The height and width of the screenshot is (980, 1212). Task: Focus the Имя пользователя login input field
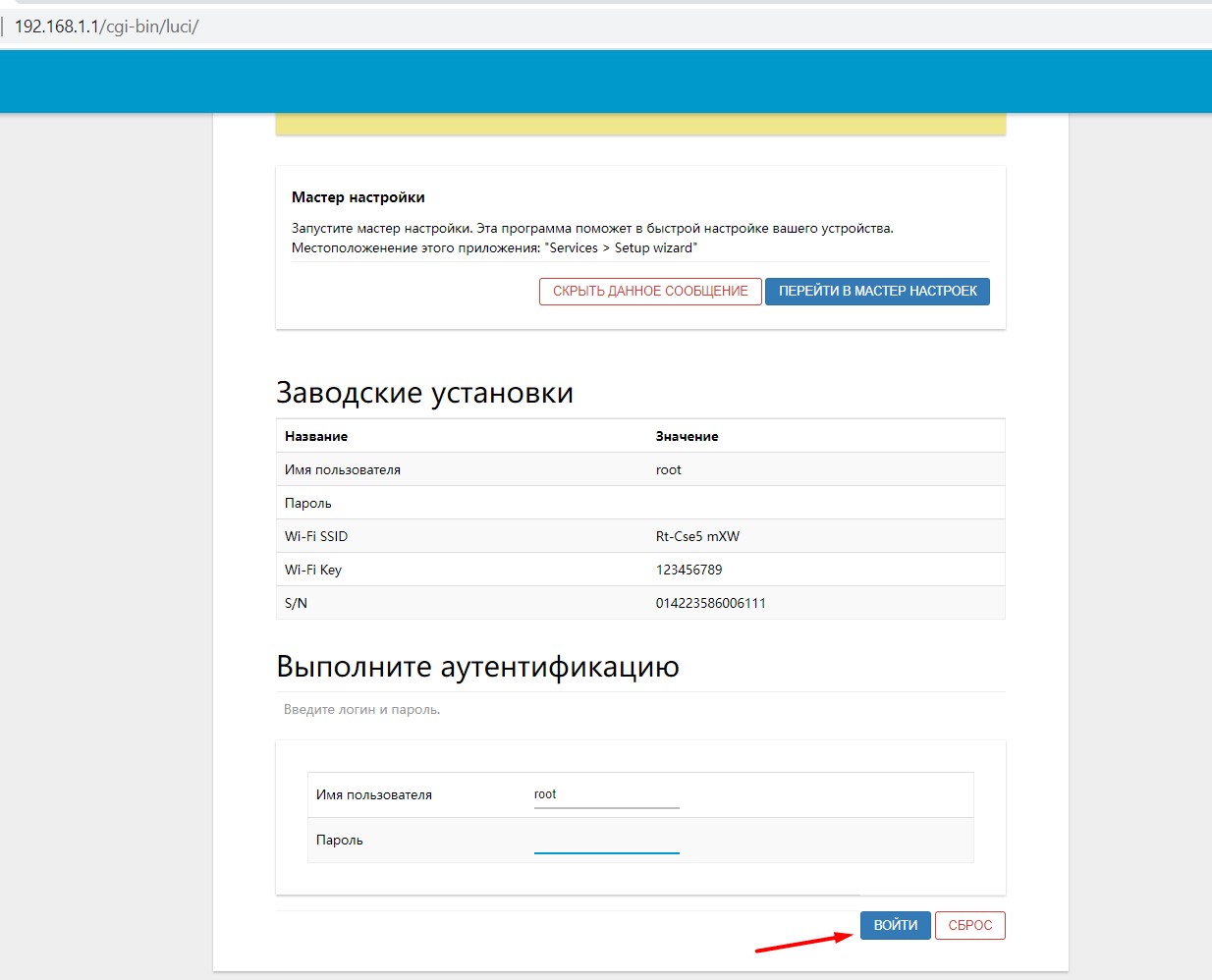click(606, 794)
